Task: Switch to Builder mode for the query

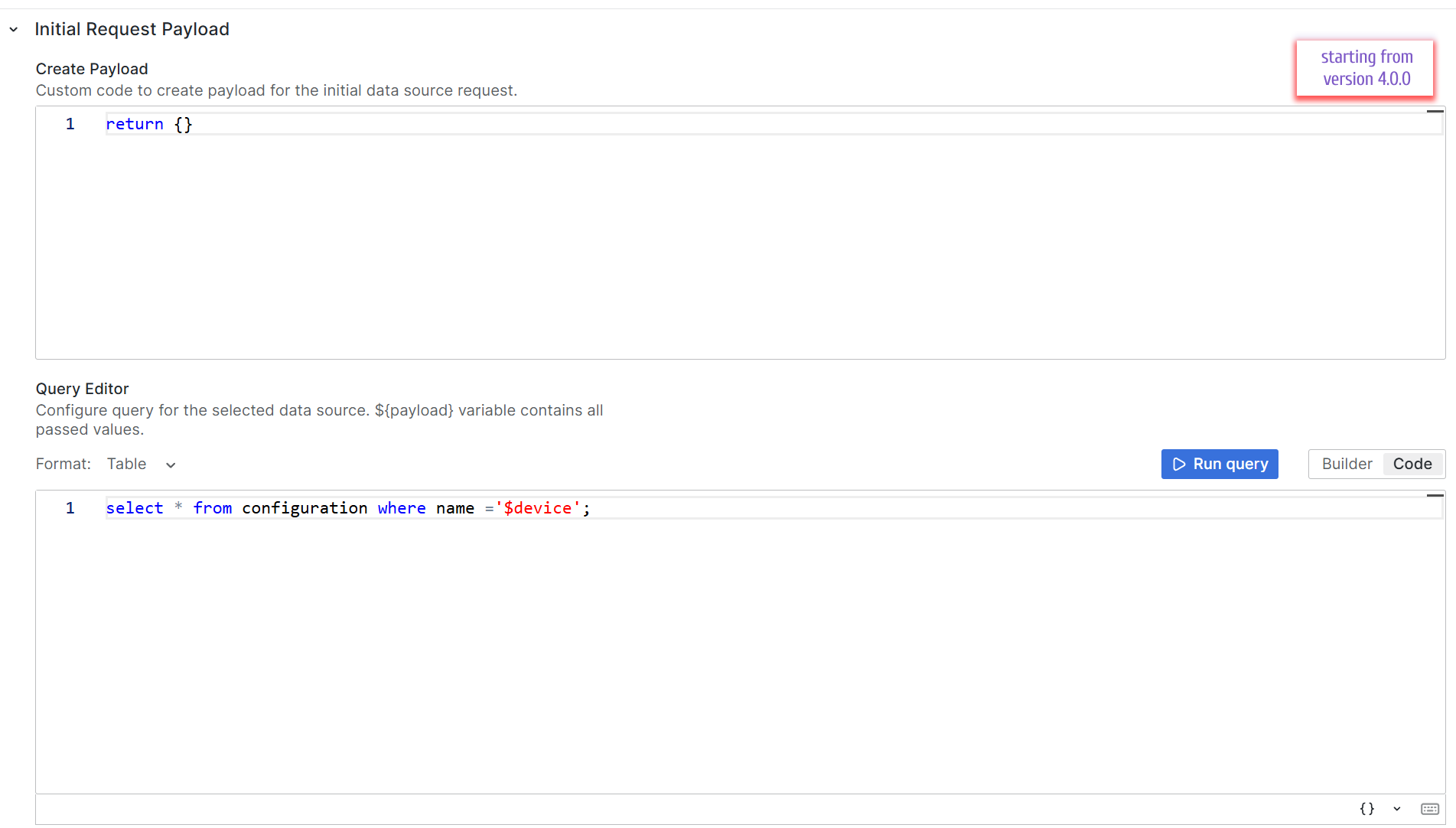Action: click(x=1347, y=464)
